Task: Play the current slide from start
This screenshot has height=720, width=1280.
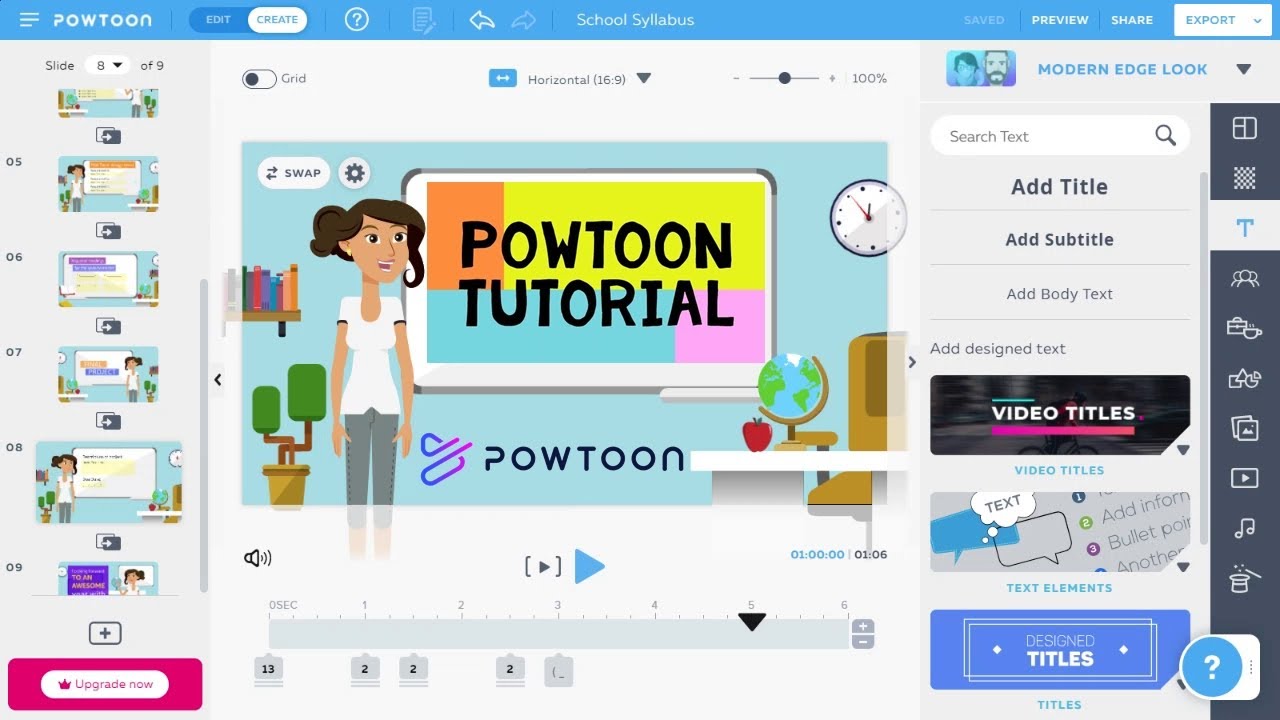Action: (x=543, y=567)
